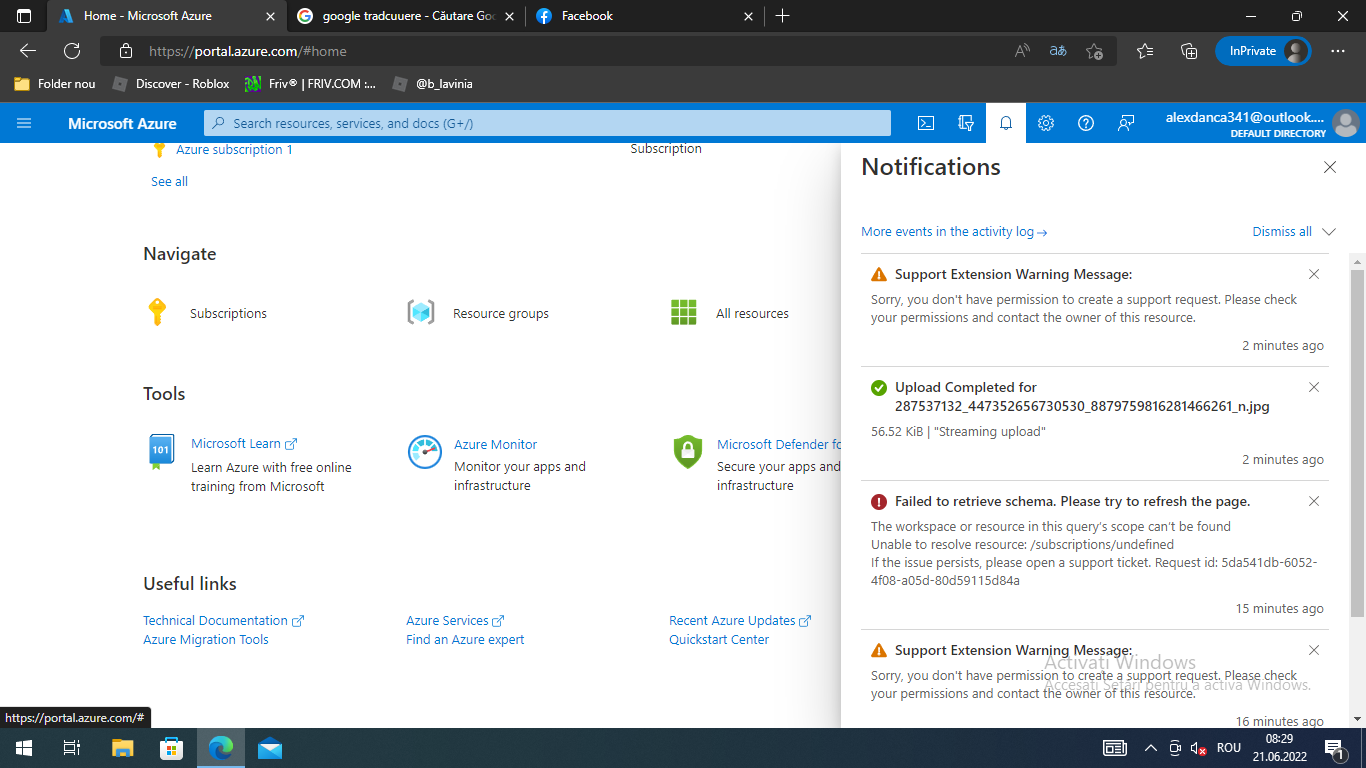Click the Microsoft Azure logo text
This screenshot has height=768, width=1366.
[122, 124]
